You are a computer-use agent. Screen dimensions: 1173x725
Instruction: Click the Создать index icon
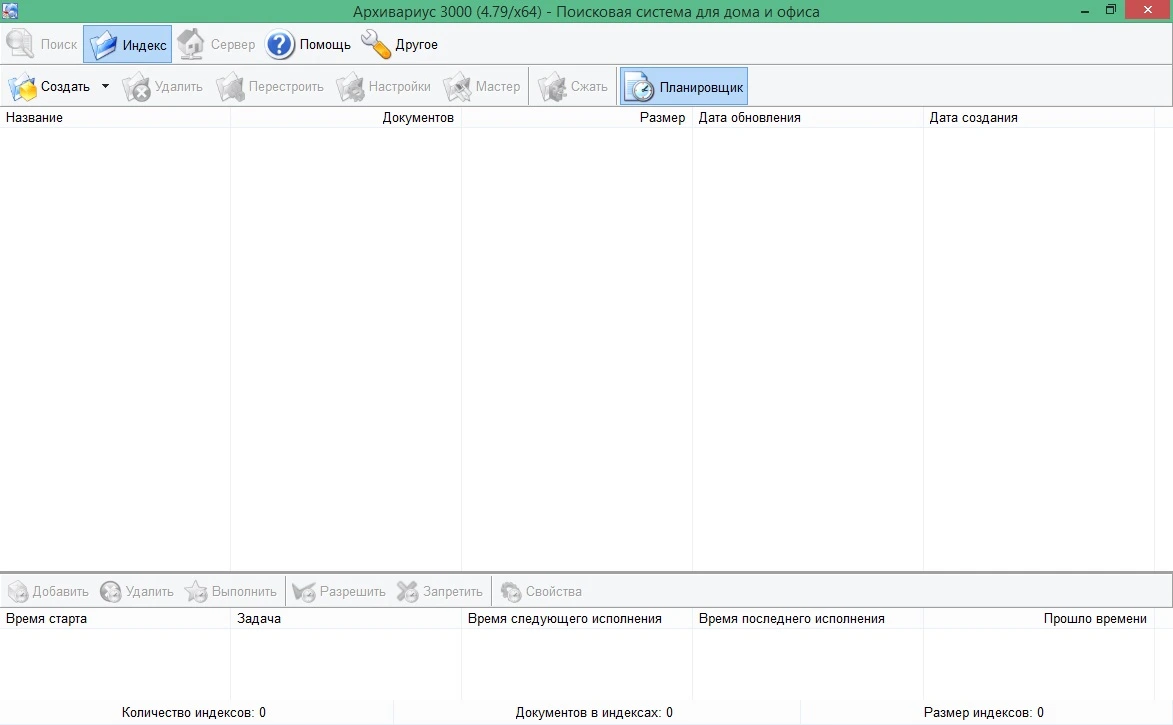[x=22, y=87]
